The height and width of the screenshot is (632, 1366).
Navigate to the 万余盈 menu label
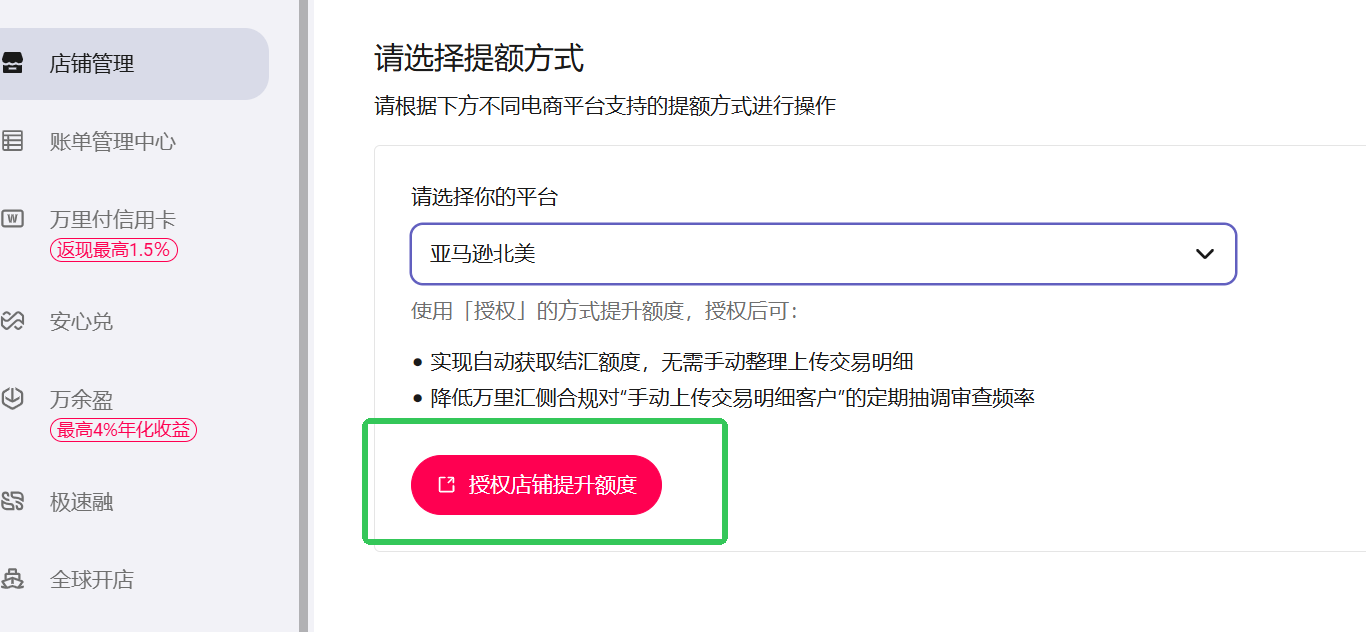(82, 400)
